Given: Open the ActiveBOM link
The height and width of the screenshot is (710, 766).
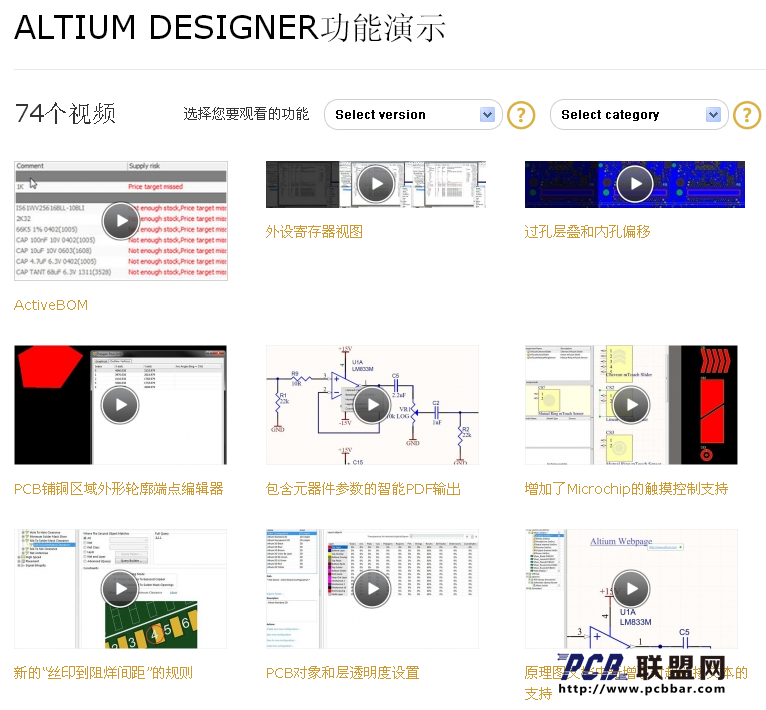Looking at the screenshot, I should coord(51,305).
